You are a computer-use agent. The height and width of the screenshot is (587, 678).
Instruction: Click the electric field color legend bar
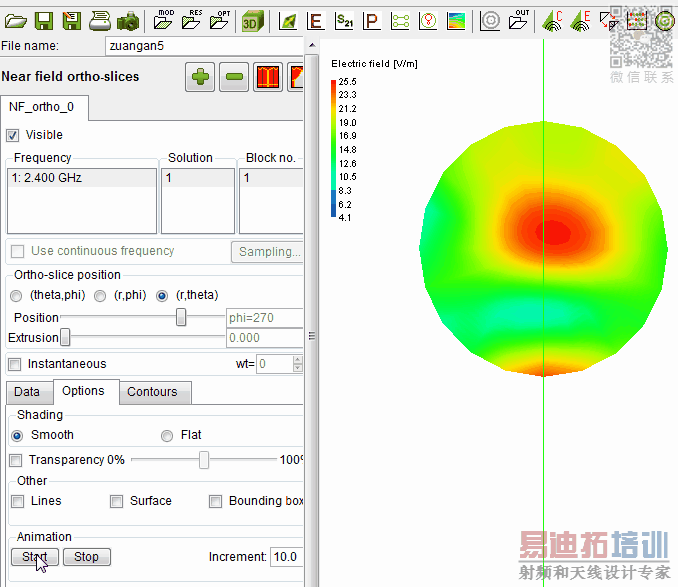(333, 148)
